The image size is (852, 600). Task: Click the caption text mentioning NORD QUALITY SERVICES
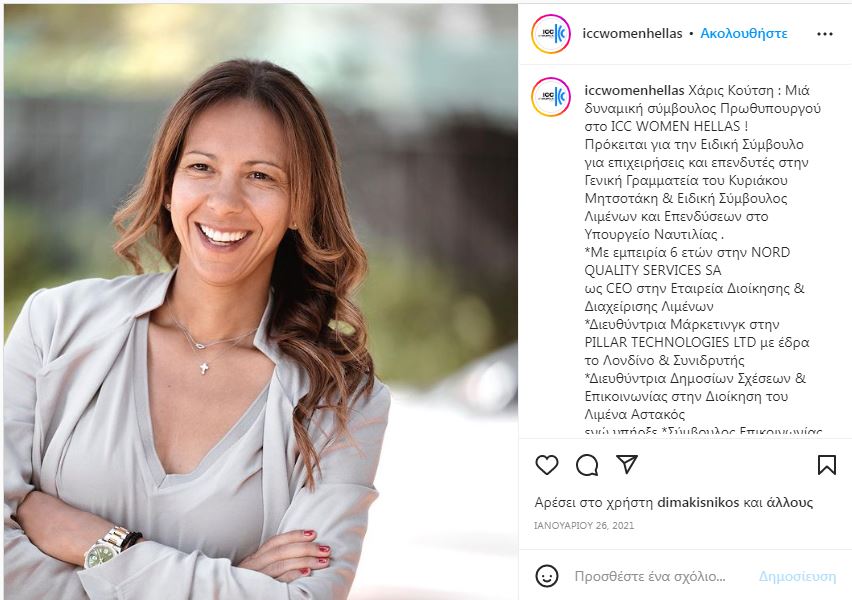click(x=687, y=261)
